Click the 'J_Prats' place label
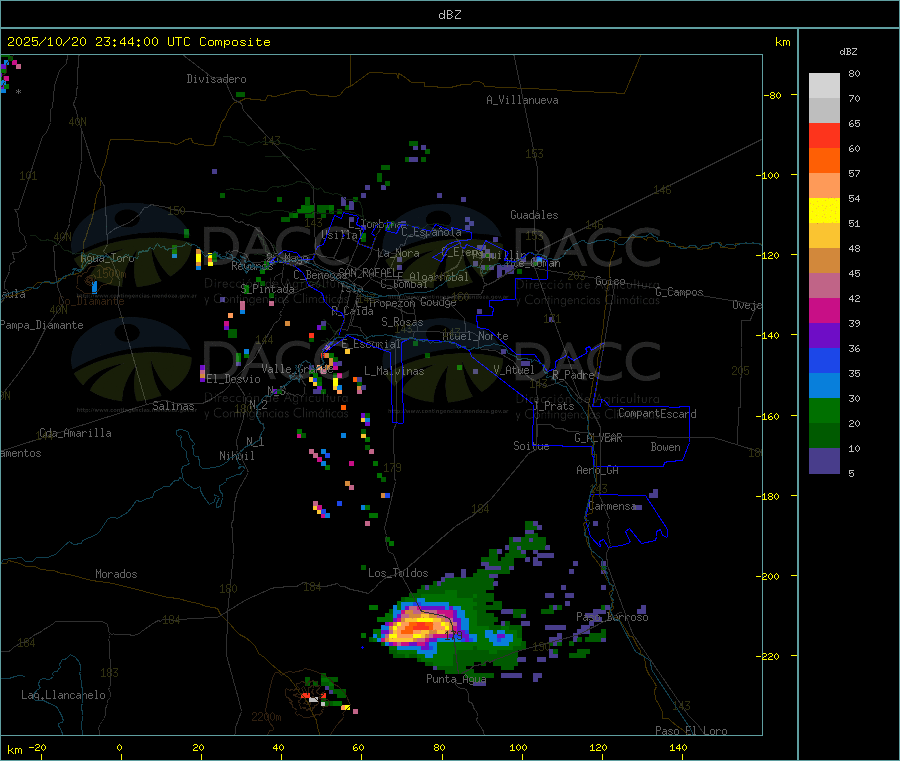This screenshot has height=761, width=900. [553, 406]
